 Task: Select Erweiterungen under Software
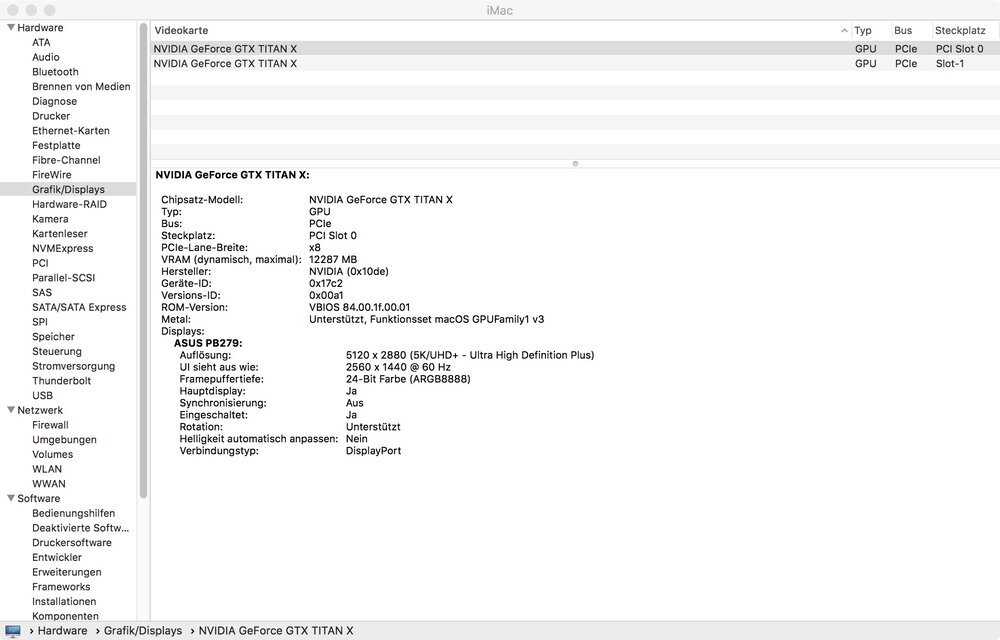click(x=66, y=572)
